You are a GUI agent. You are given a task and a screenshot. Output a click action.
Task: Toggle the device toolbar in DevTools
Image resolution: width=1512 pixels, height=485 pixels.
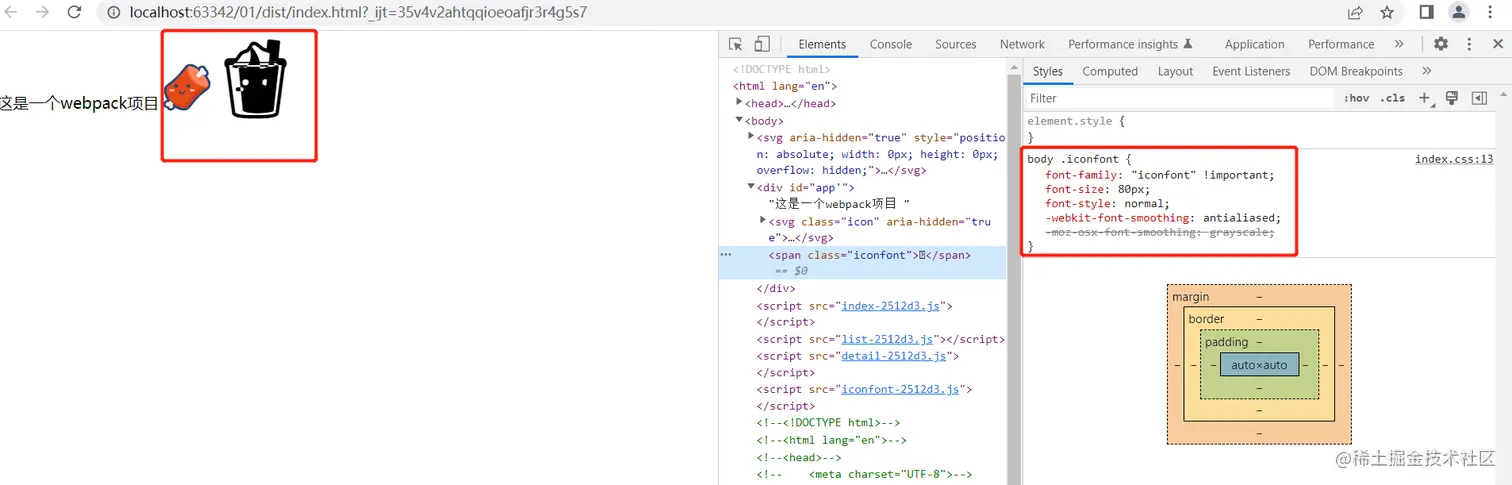pyautogui.click(x=762, y=44)
